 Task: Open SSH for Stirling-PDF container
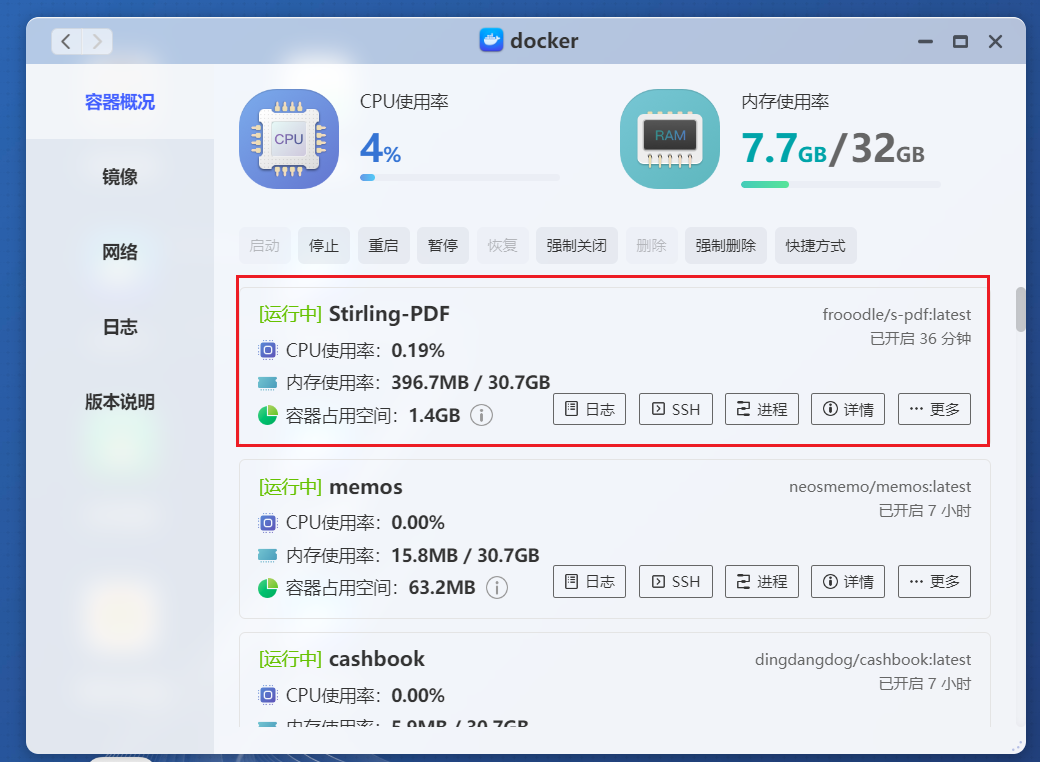676,409
